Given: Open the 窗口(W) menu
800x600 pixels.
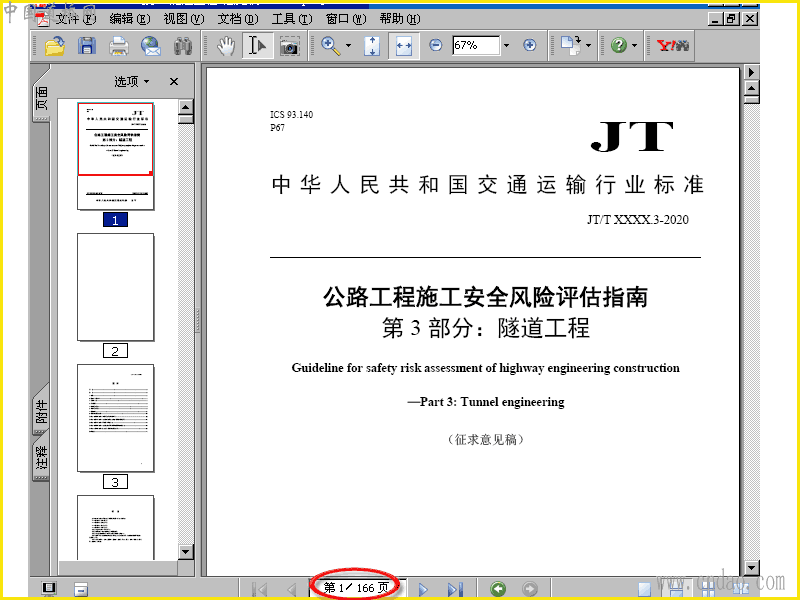Looking at the screenshot, I should (346, 19).
